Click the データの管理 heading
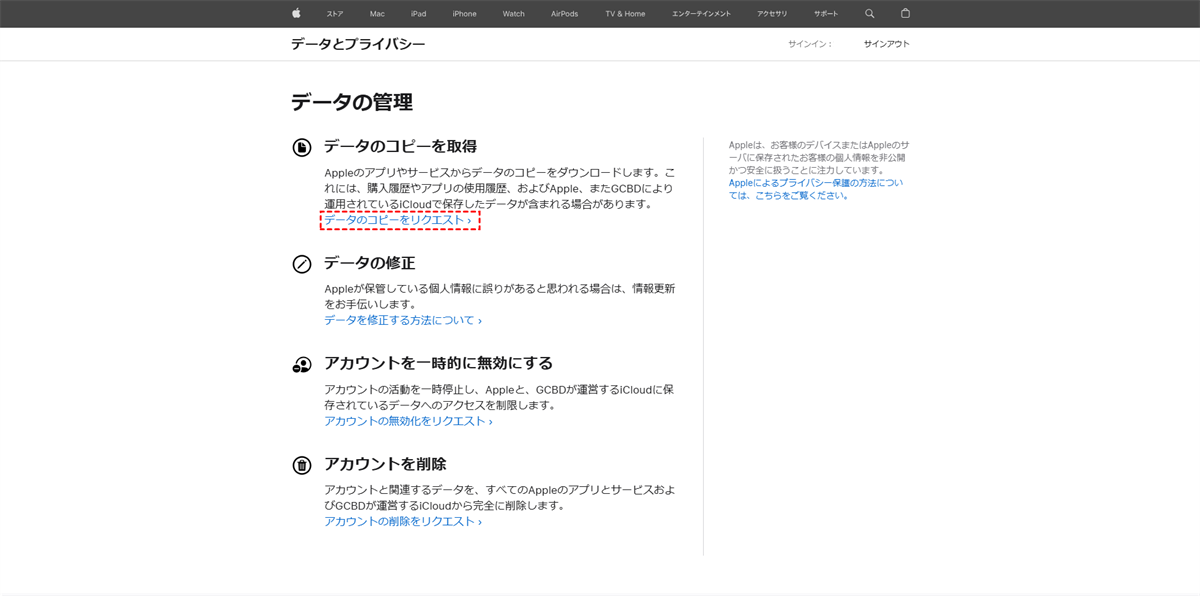Screen dimensions: 1200x596 [x=352, y=102]
